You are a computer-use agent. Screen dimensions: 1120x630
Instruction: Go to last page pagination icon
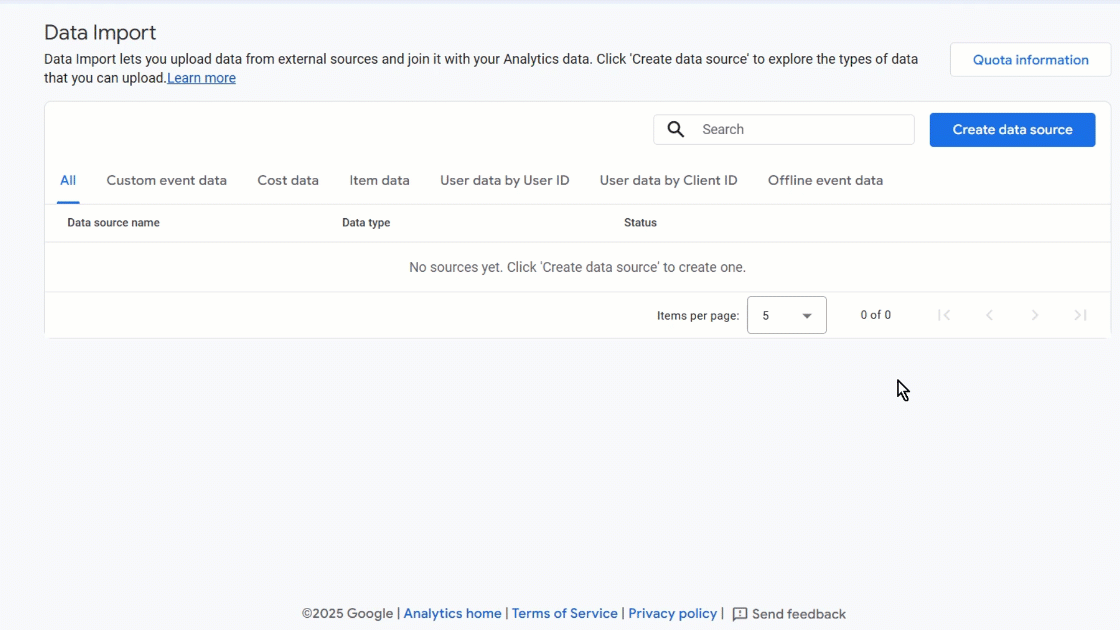click(x=1081, y=315)
